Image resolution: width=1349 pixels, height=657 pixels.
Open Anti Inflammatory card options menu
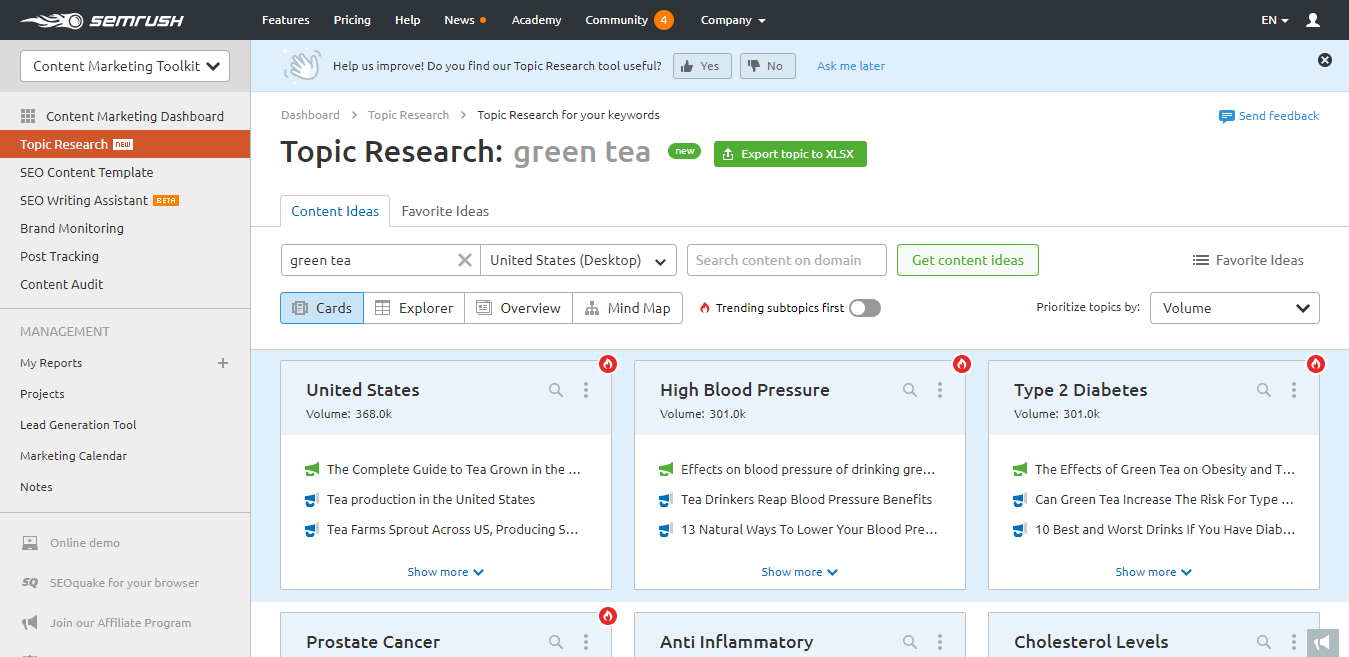940,642
